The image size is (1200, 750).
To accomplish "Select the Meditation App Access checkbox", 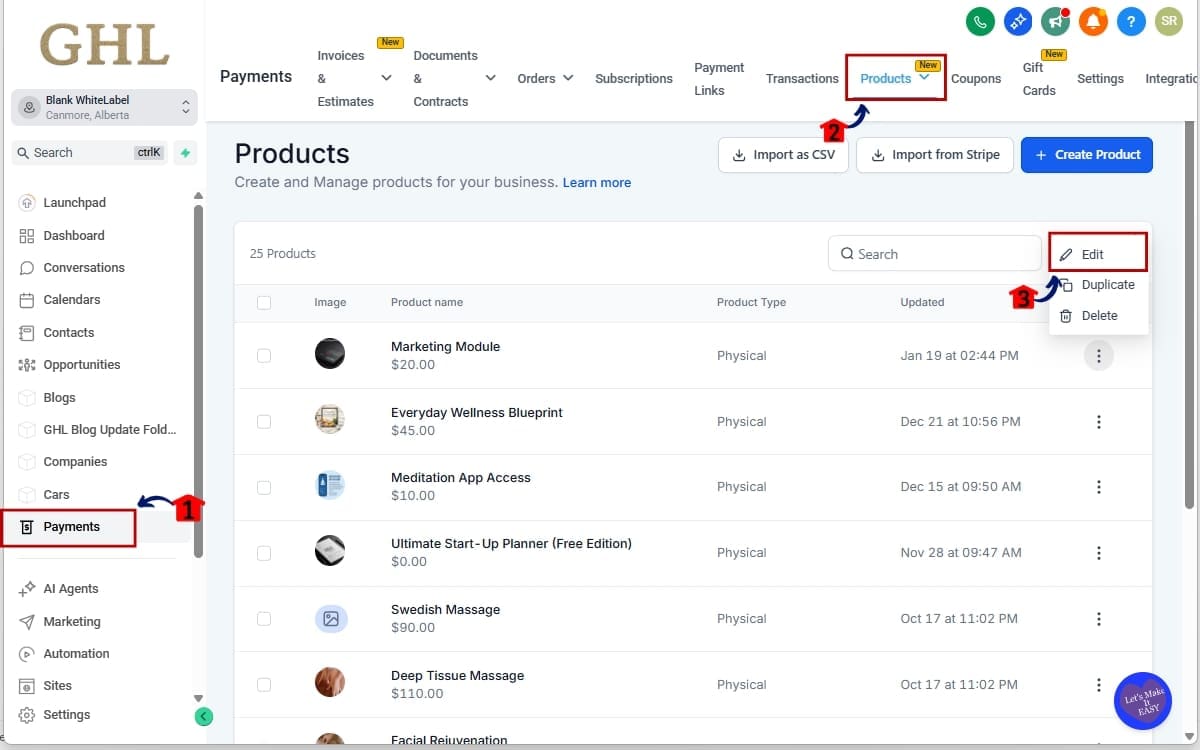I will tap(264, 486).
